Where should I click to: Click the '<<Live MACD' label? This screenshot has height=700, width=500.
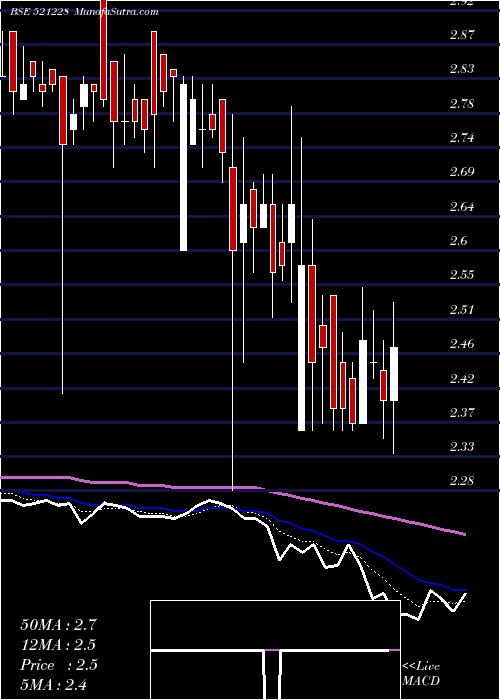coord(421,674)
